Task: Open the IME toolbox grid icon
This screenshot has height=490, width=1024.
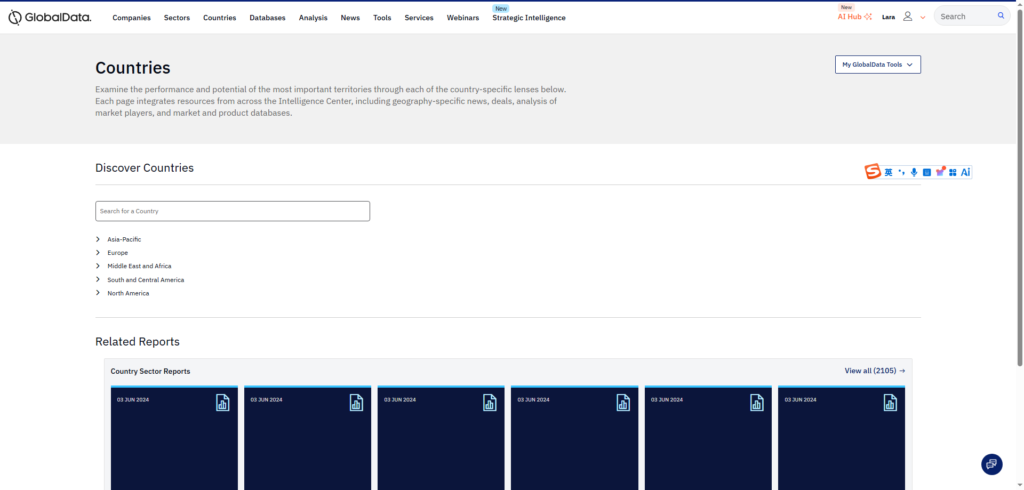Action: pyautogui.click(x=953, y=172)
